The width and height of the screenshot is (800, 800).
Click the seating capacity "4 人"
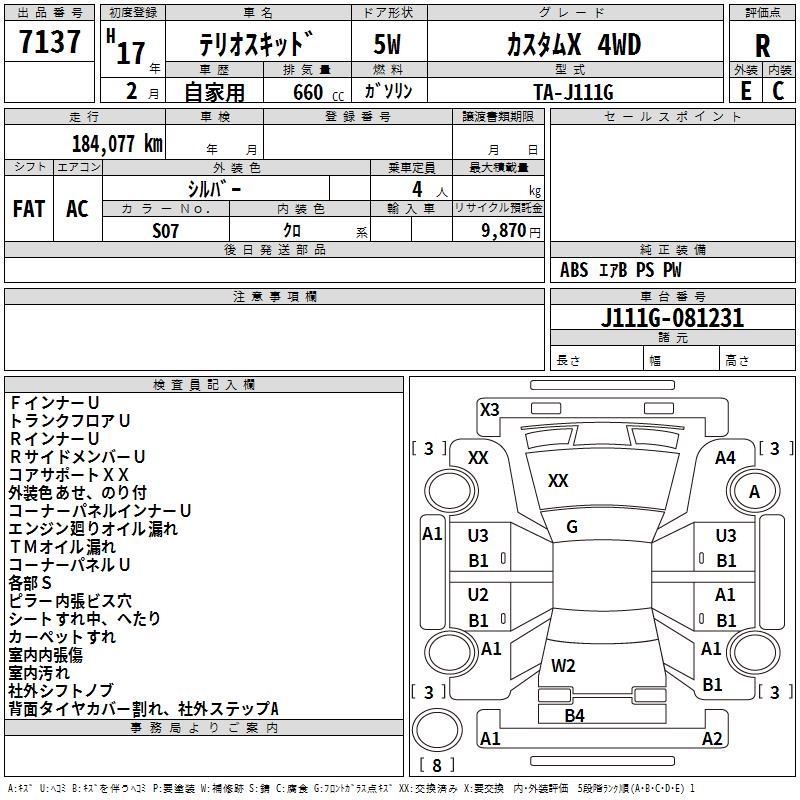[x=429, y=190]
